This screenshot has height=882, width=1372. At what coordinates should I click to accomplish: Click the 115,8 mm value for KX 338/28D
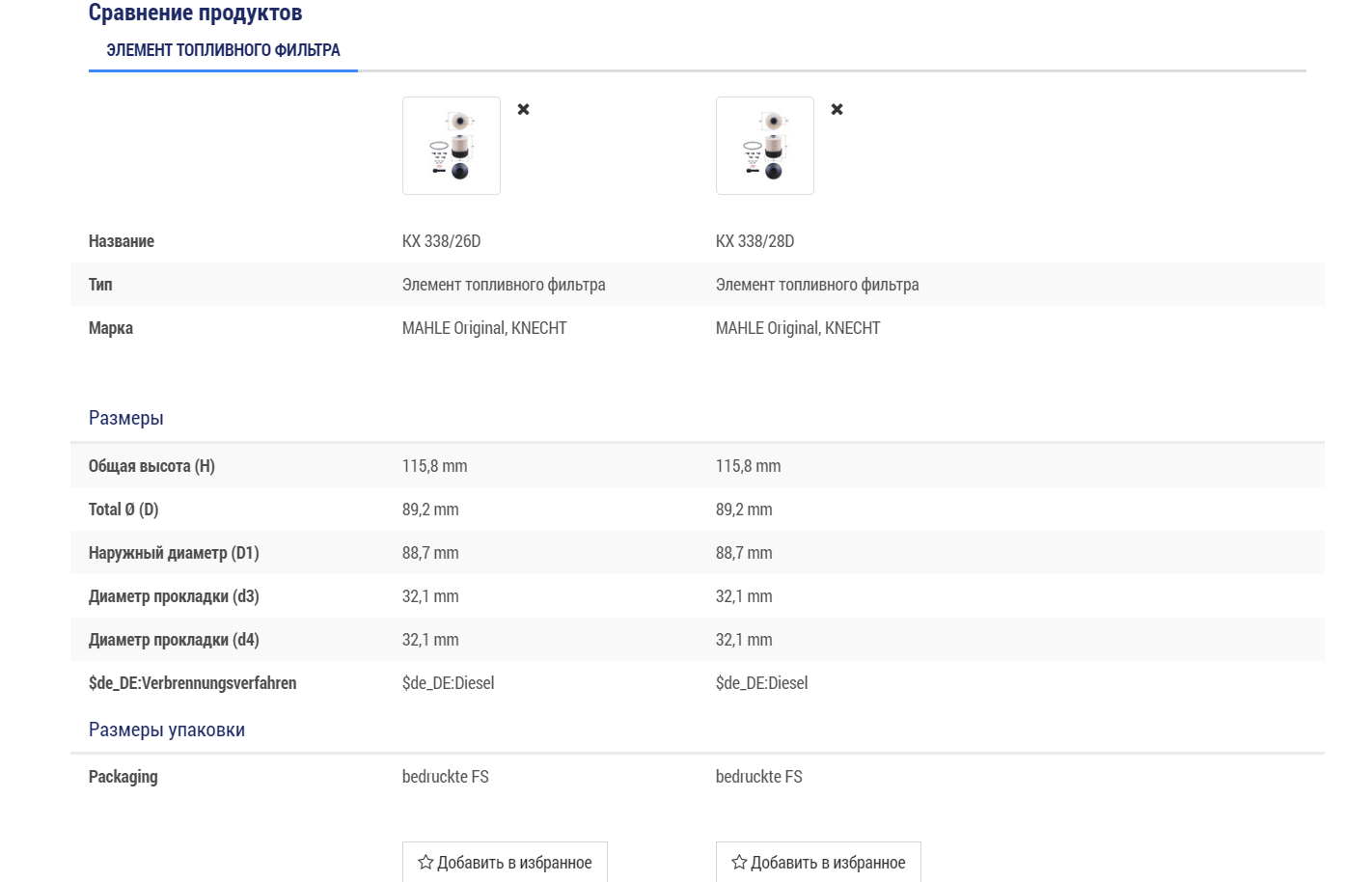tap(749, 466)
